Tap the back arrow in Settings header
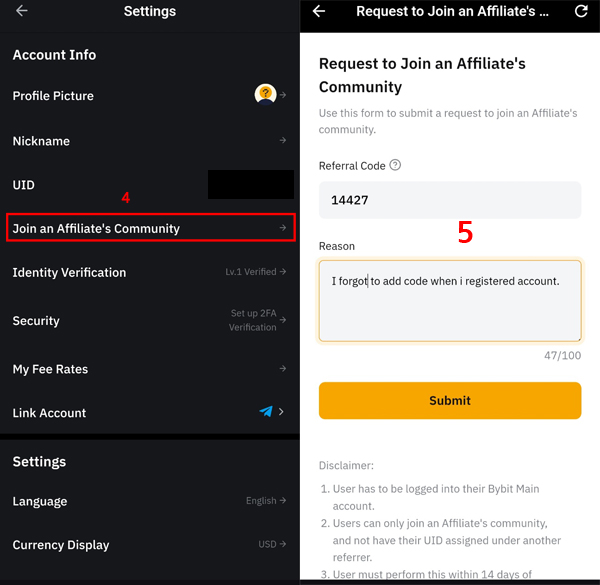 pos(22,11)
